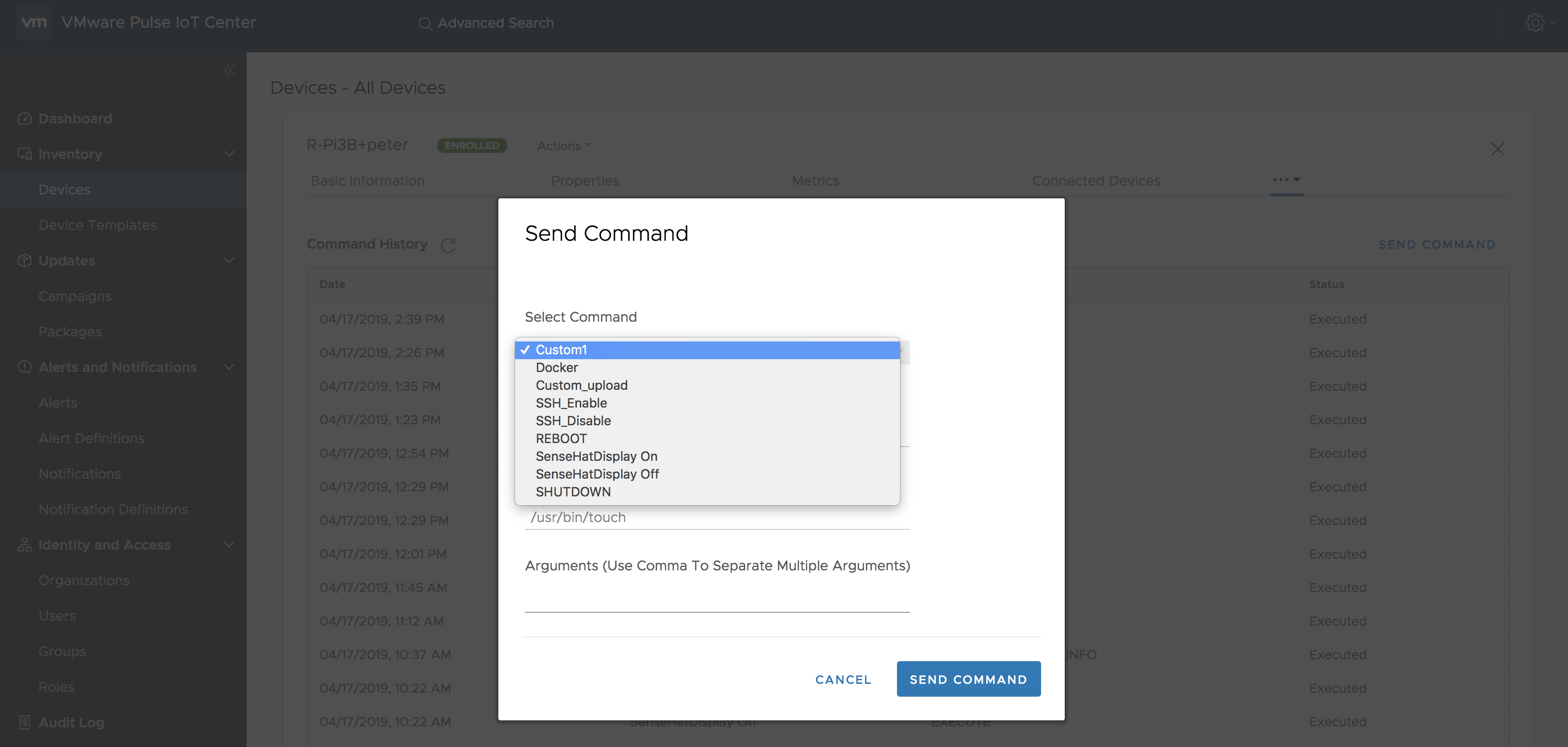Switch to the Metrics tab
Image resolution: width=1568 pixels, height=747 pixels.
click(815, 181)
